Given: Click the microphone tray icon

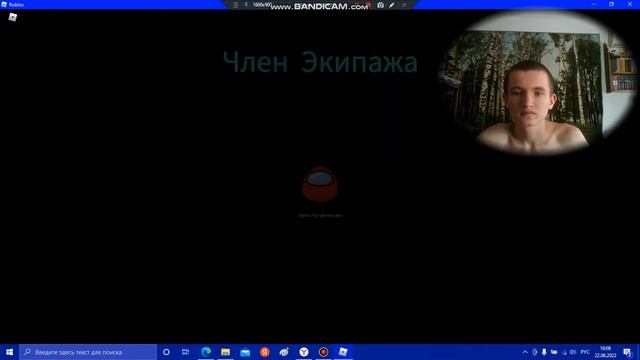Looking at the screenshot, I should pyautogui.click(x=544, y=352).
